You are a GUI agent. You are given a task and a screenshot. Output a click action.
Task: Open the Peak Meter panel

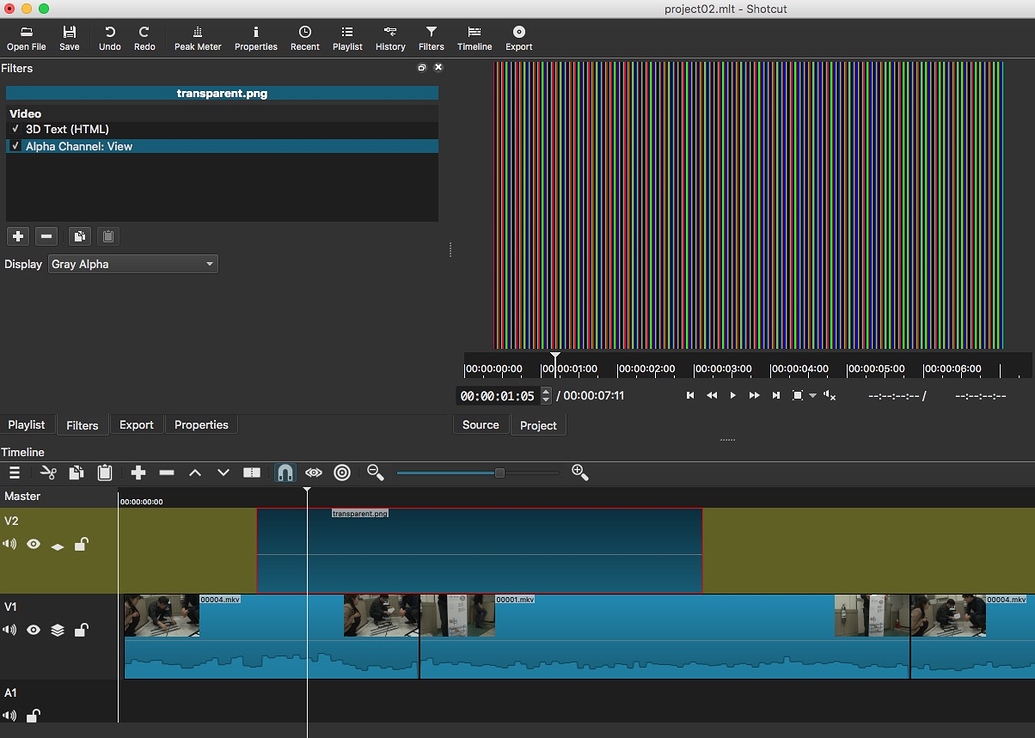point(197,38)
